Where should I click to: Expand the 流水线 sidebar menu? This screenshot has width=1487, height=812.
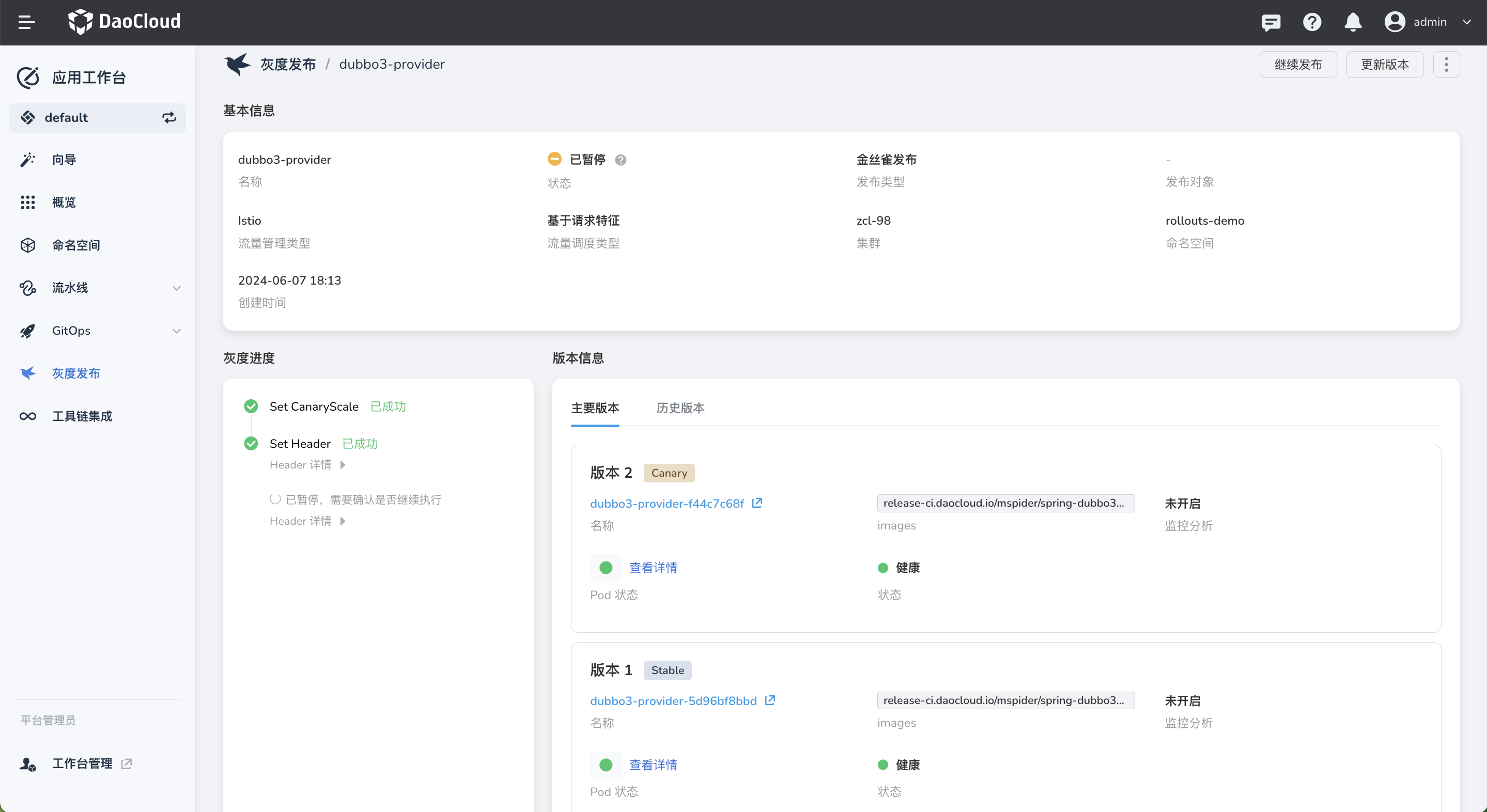[176, 288]
